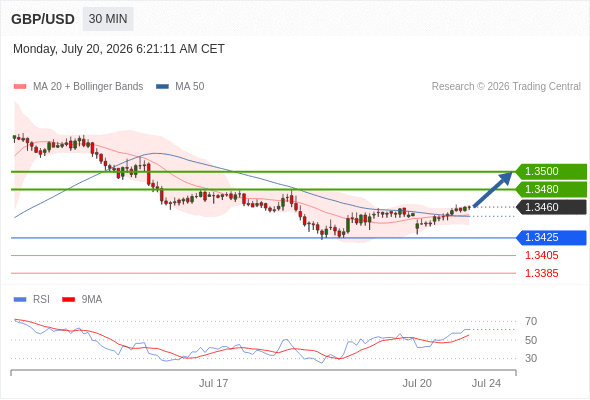Toggle the MA 50 legend label

tap(190, 87)
